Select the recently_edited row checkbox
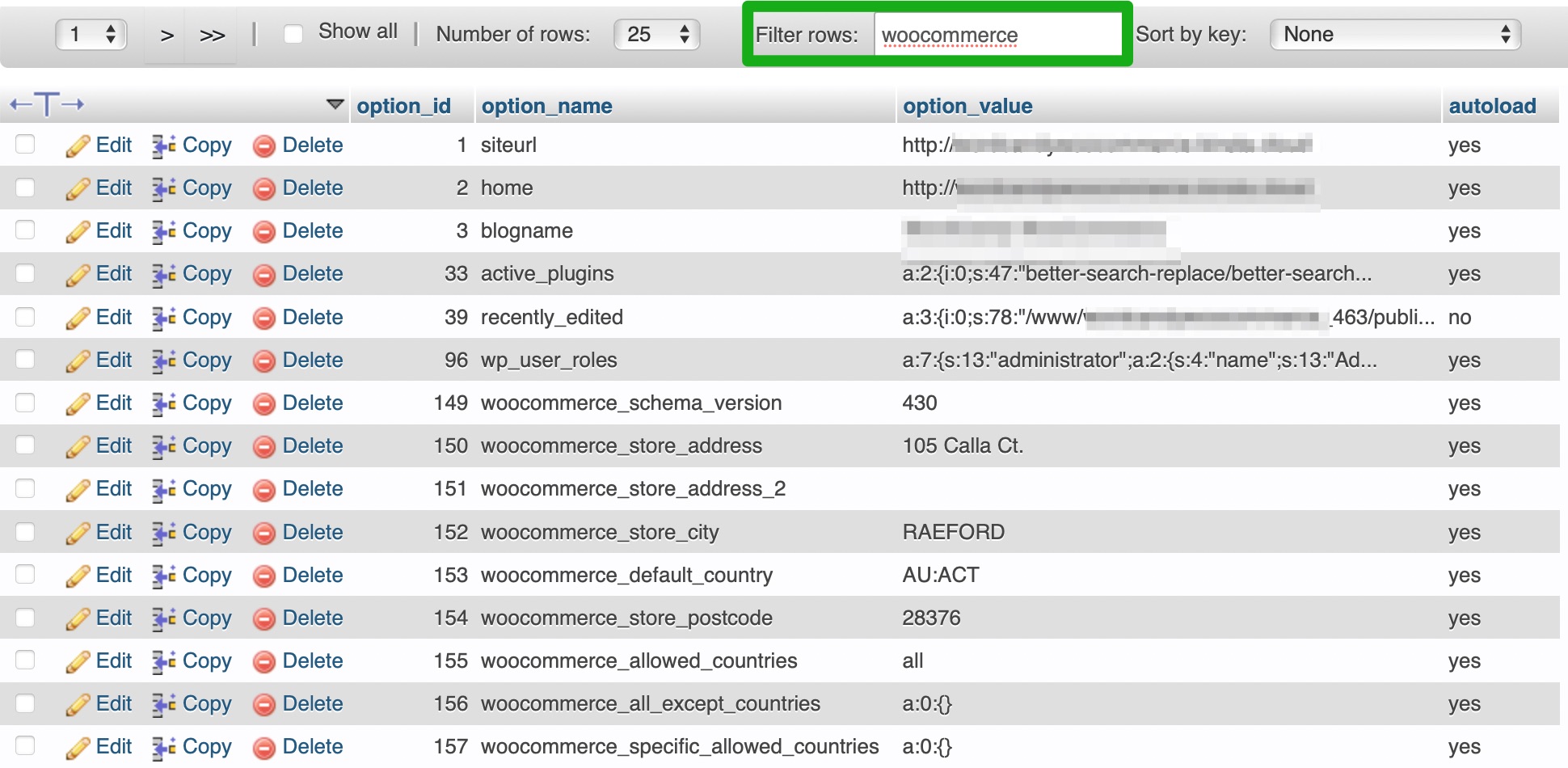This screenshot has height=768, width=1568. tap(25, 316)
